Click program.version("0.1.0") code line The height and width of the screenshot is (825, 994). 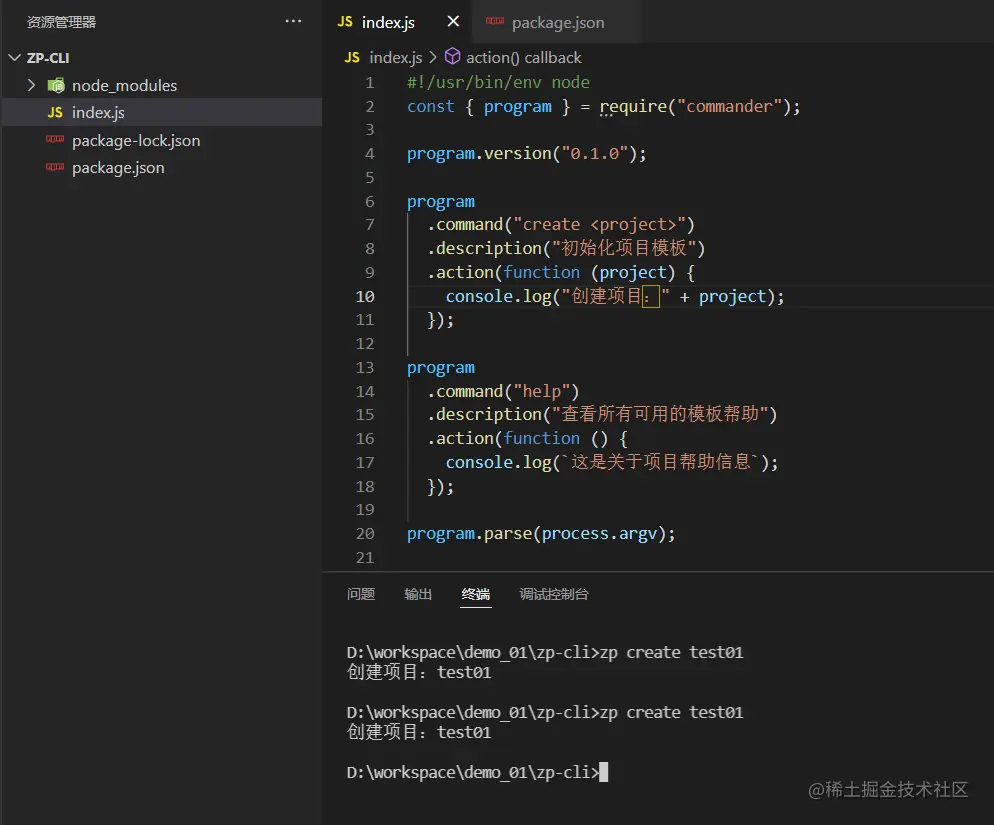point(527,153)
